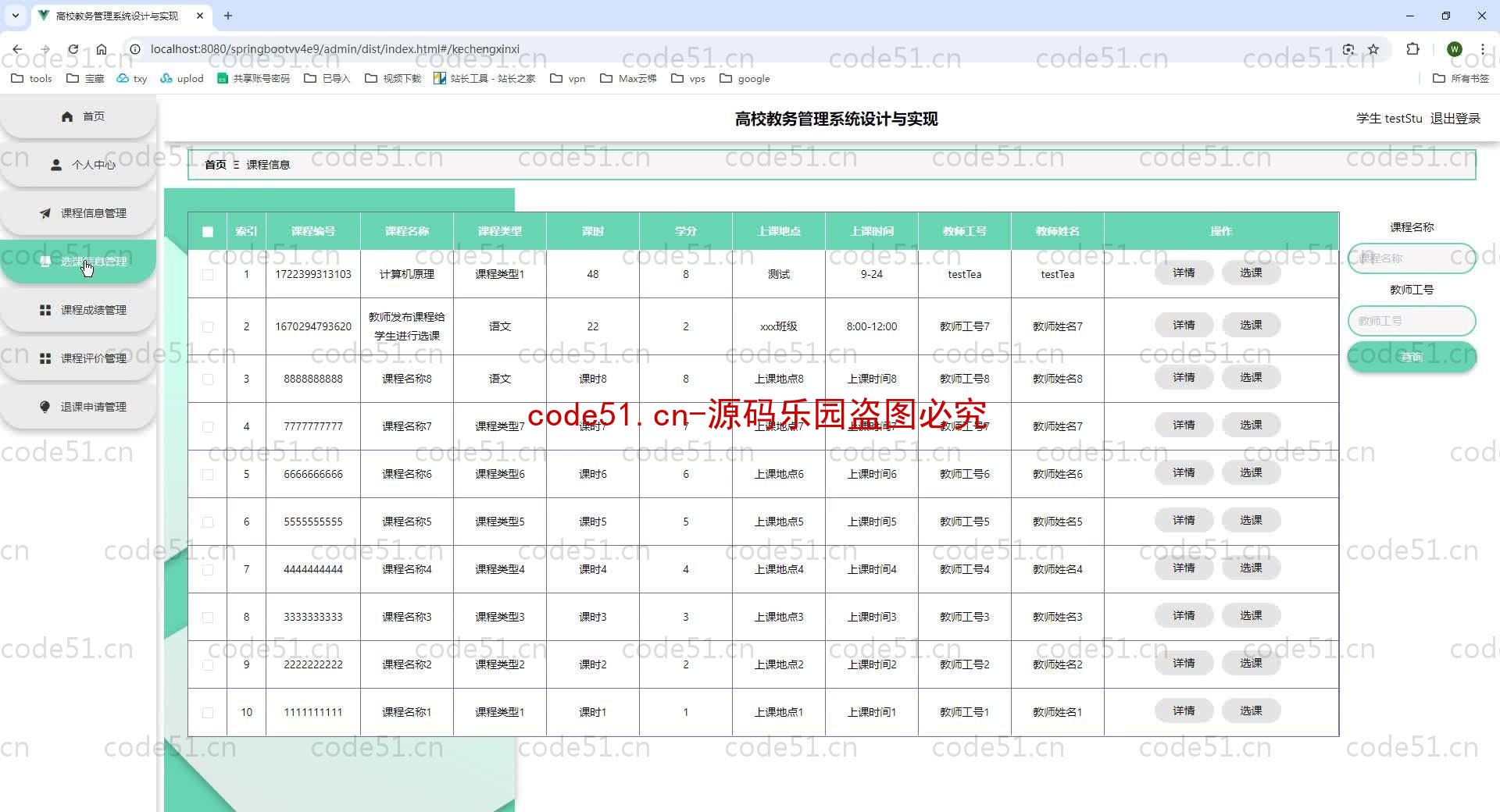The height and width of the screenshot is (812, 1500).
Task: Open the 已导入 bookmark folder
Action: [x=327, y=78]
